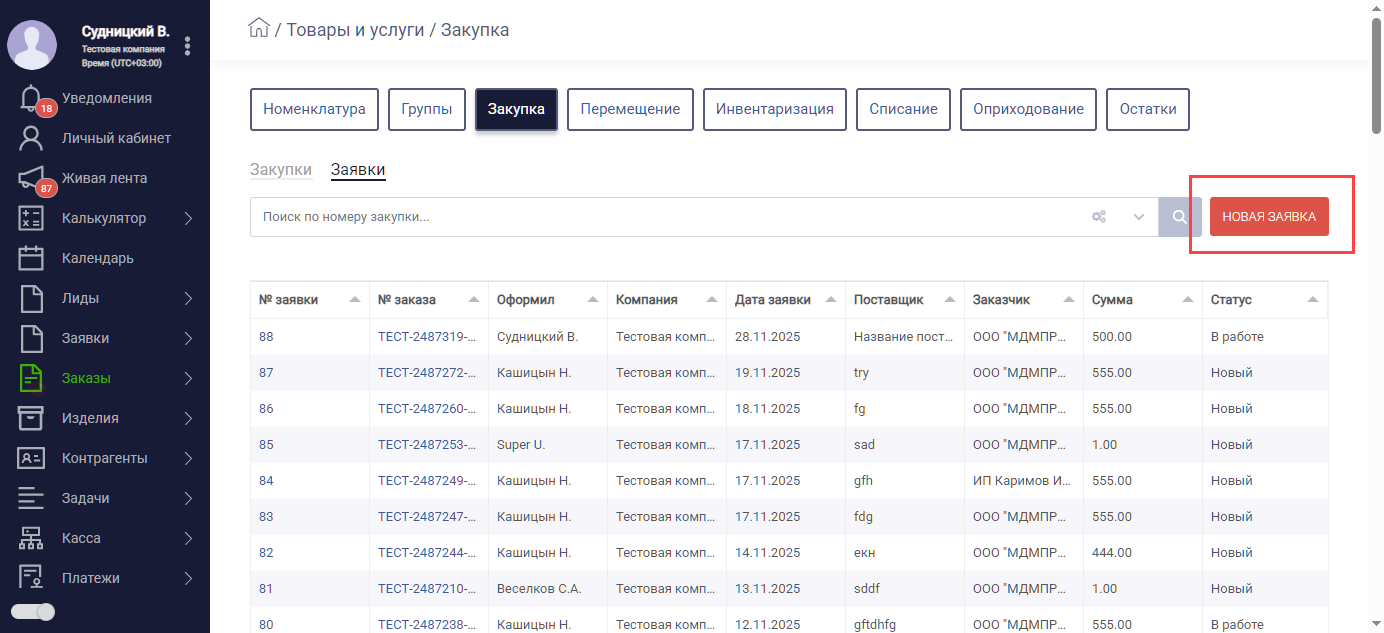
Task: Select the Закупки sub-tab
Action: pos(281,170)
